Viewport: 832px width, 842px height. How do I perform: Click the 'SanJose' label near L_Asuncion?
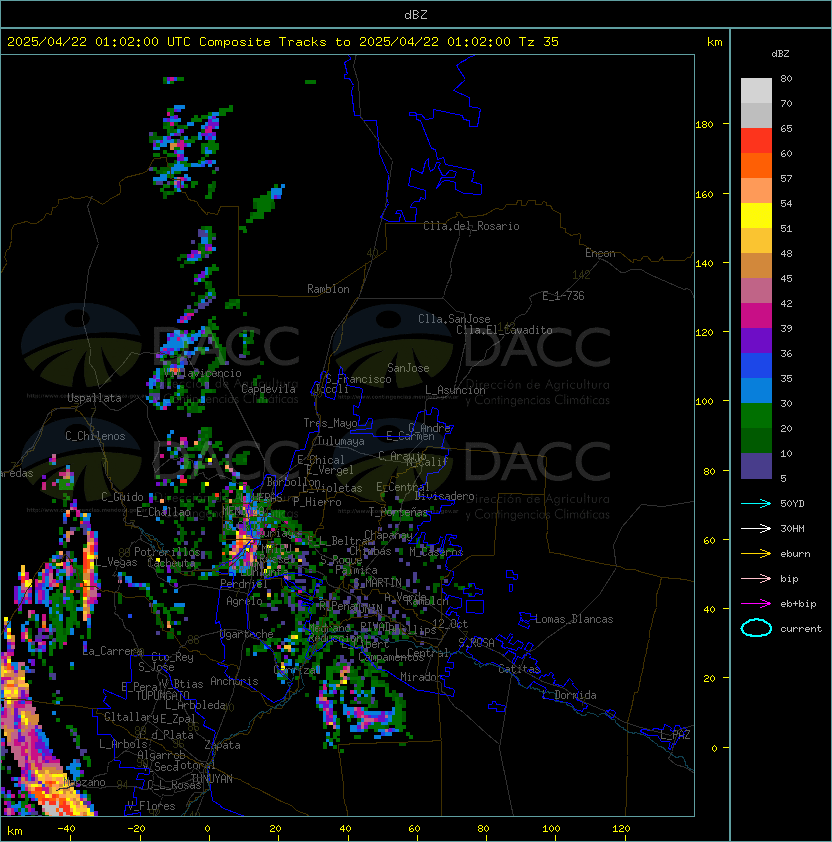tap(408, 368)
